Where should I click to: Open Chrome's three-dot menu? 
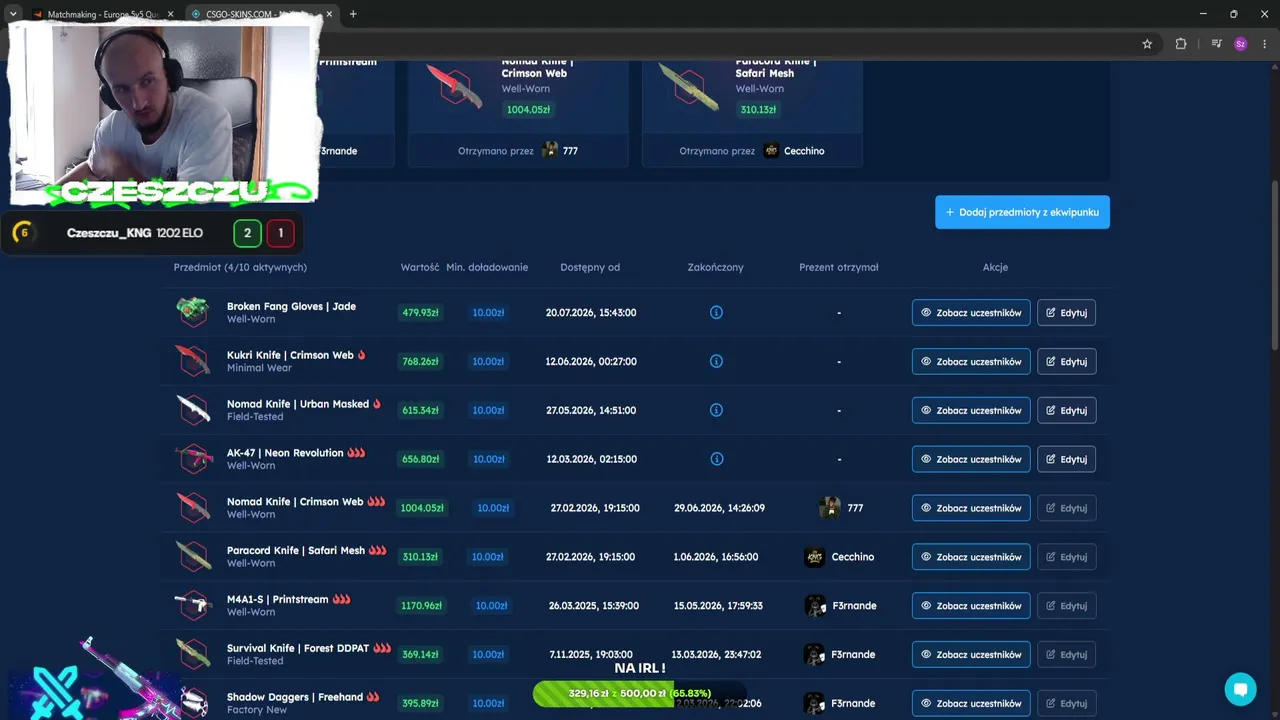[x=1265, y=44]
